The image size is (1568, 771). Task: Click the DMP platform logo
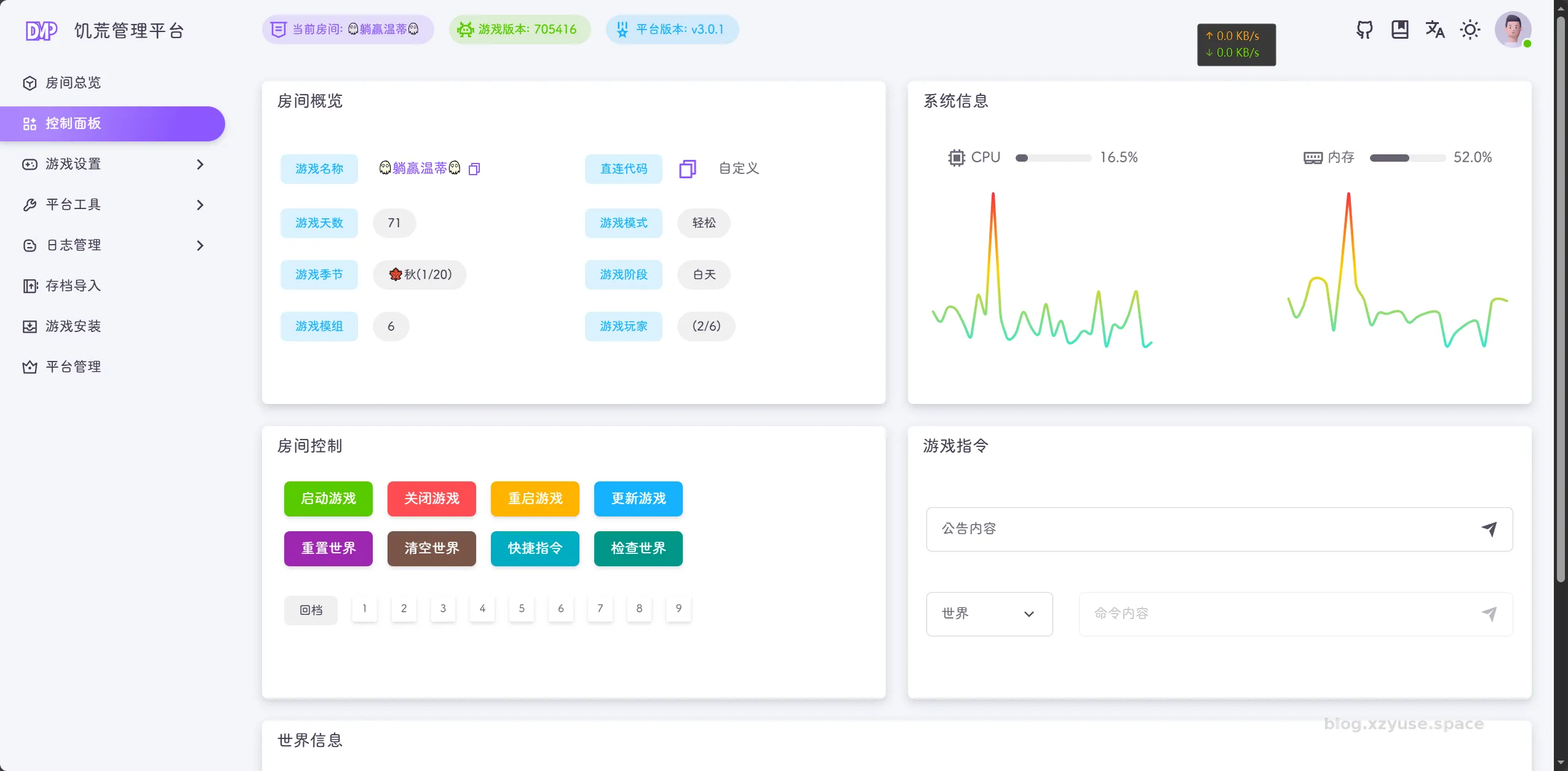click(x=41, y=30)
